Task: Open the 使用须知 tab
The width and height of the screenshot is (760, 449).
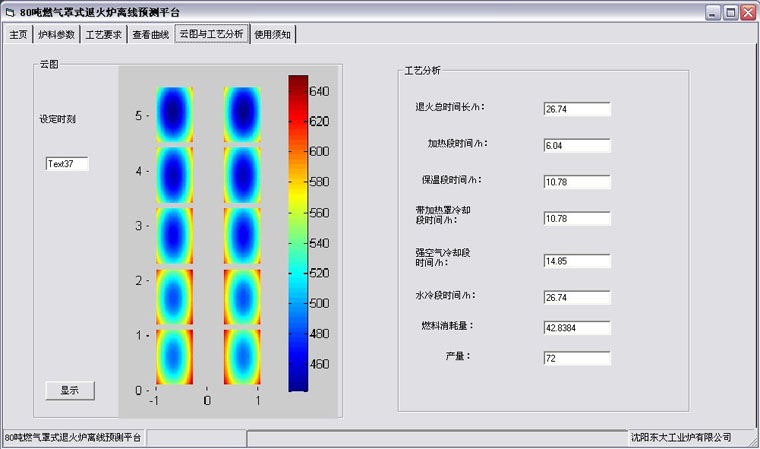Action: tap(273, 34)
